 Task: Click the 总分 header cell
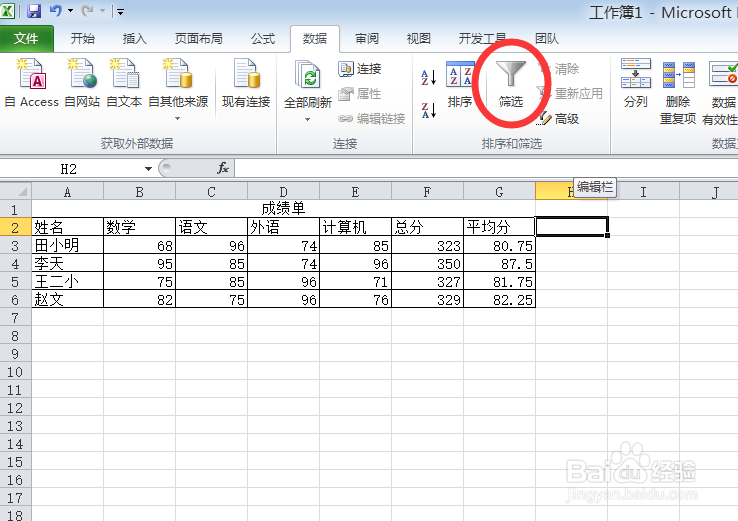pos(427,227)
